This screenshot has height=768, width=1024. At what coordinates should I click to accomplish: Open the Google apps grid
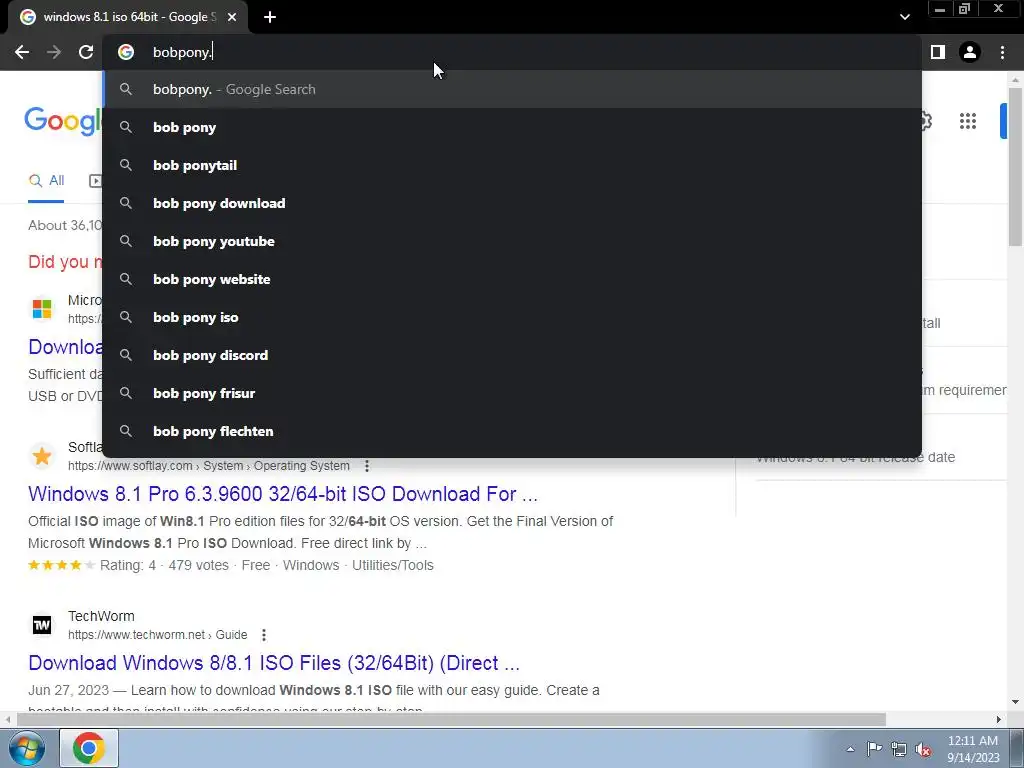[x=968, y=121]
